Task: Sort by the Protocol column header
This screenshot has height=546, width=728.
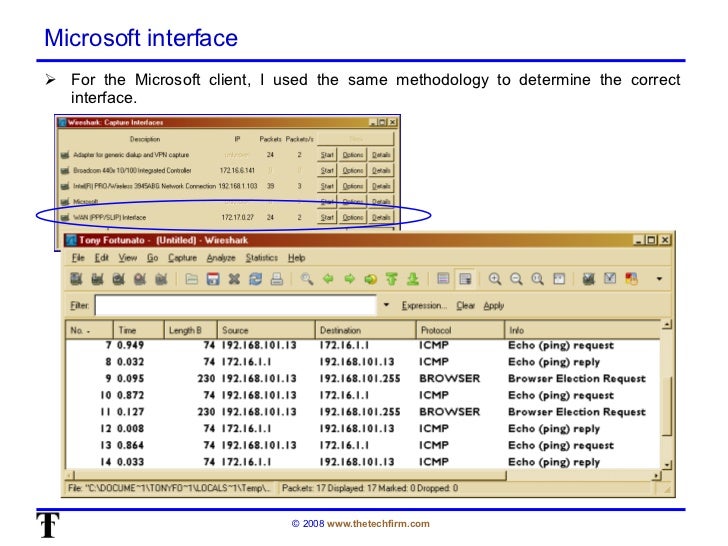Action: [x=460, y=330]
